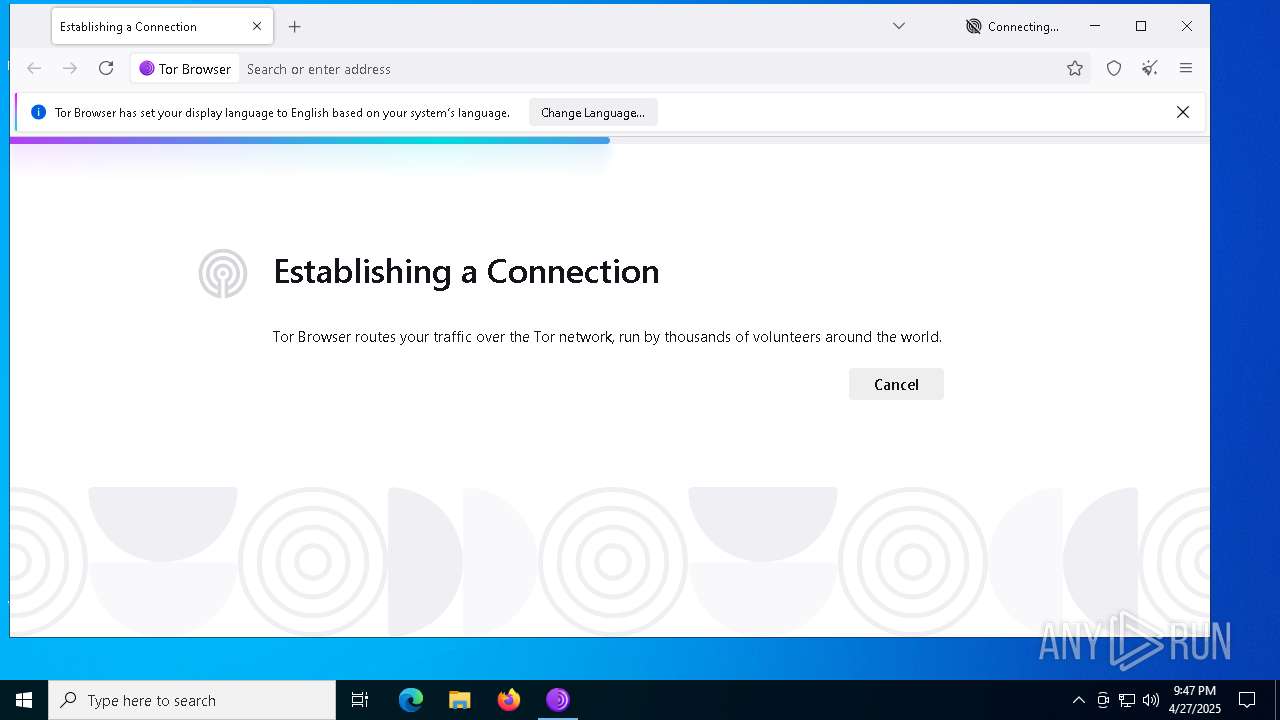Click the connection progress bar
Image resolution: width=1280 pixels, height=720 pixels.
pyautogui.click(x=610, y=140)
